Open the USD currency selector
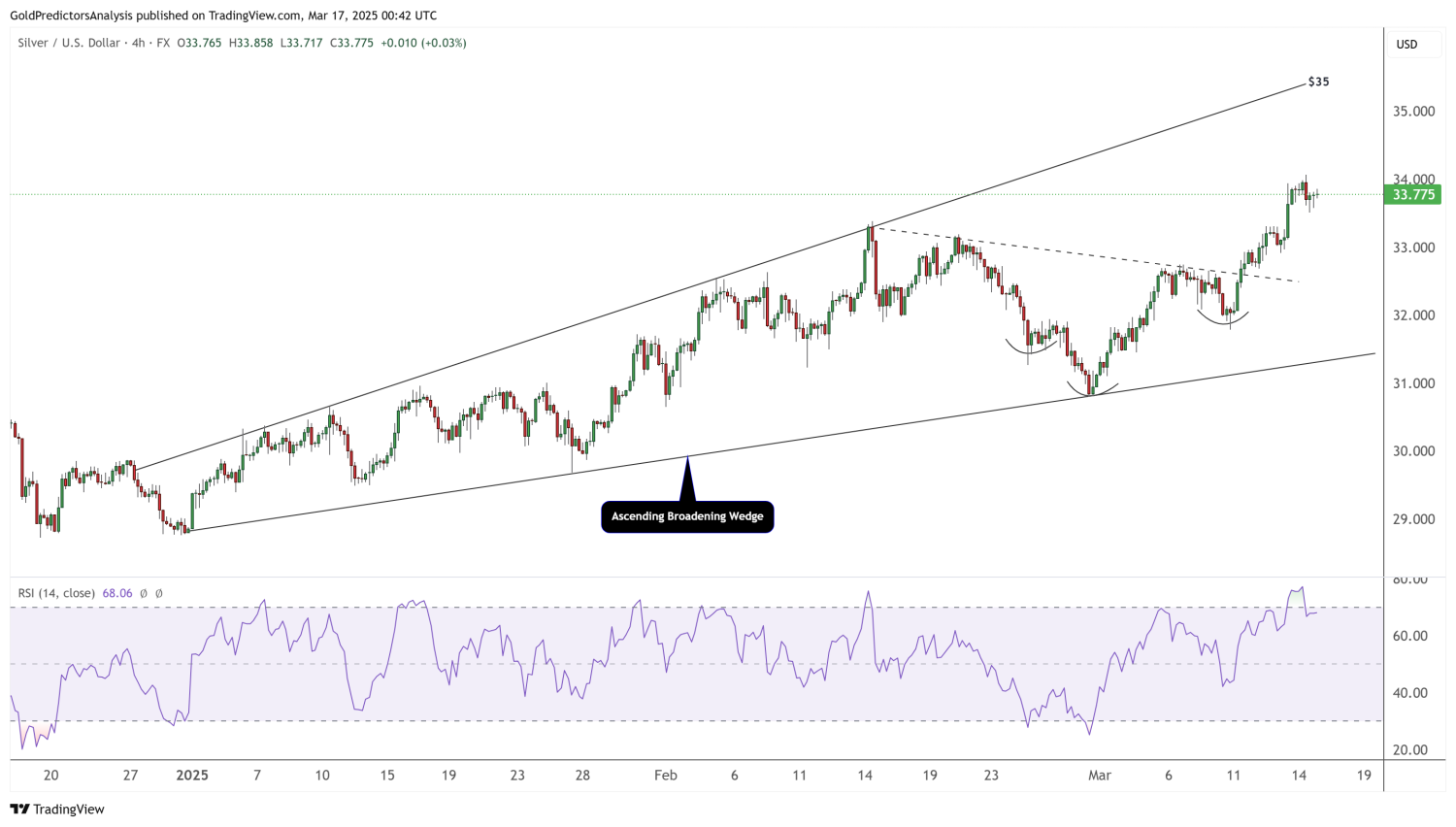Screen dimensions: 1456x827 point(1406,45)
